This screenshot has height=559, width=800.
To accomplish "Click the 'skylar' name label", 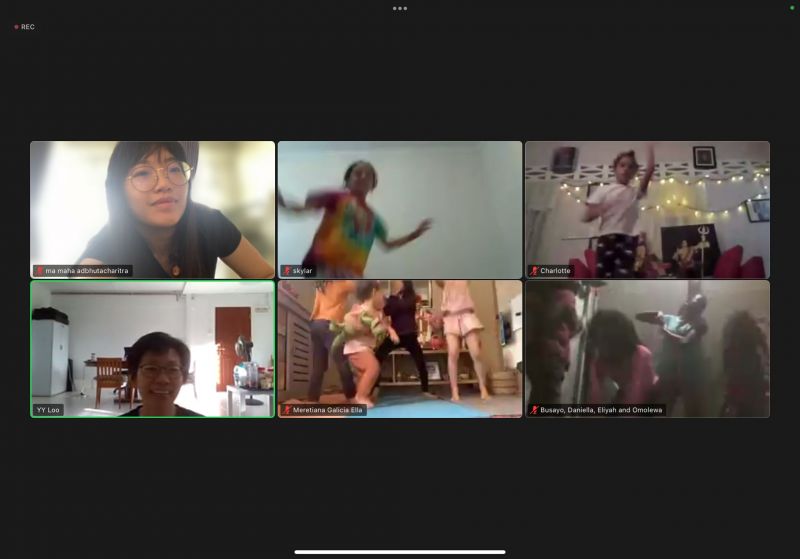I will click(x=303, y=271).
